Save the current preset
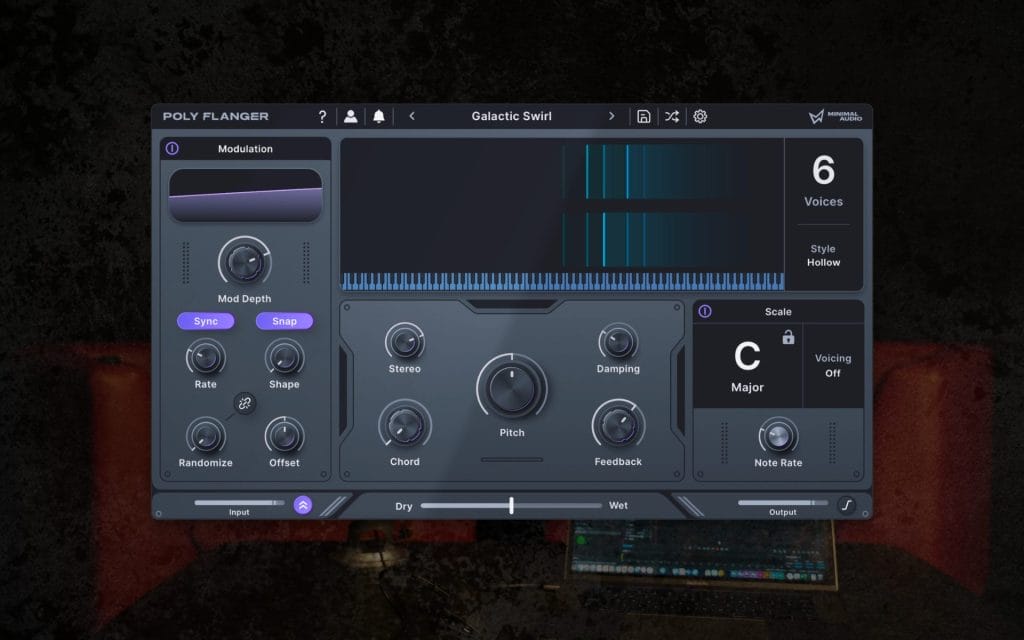Screen dimensions: 1024x640 [645, 116]
